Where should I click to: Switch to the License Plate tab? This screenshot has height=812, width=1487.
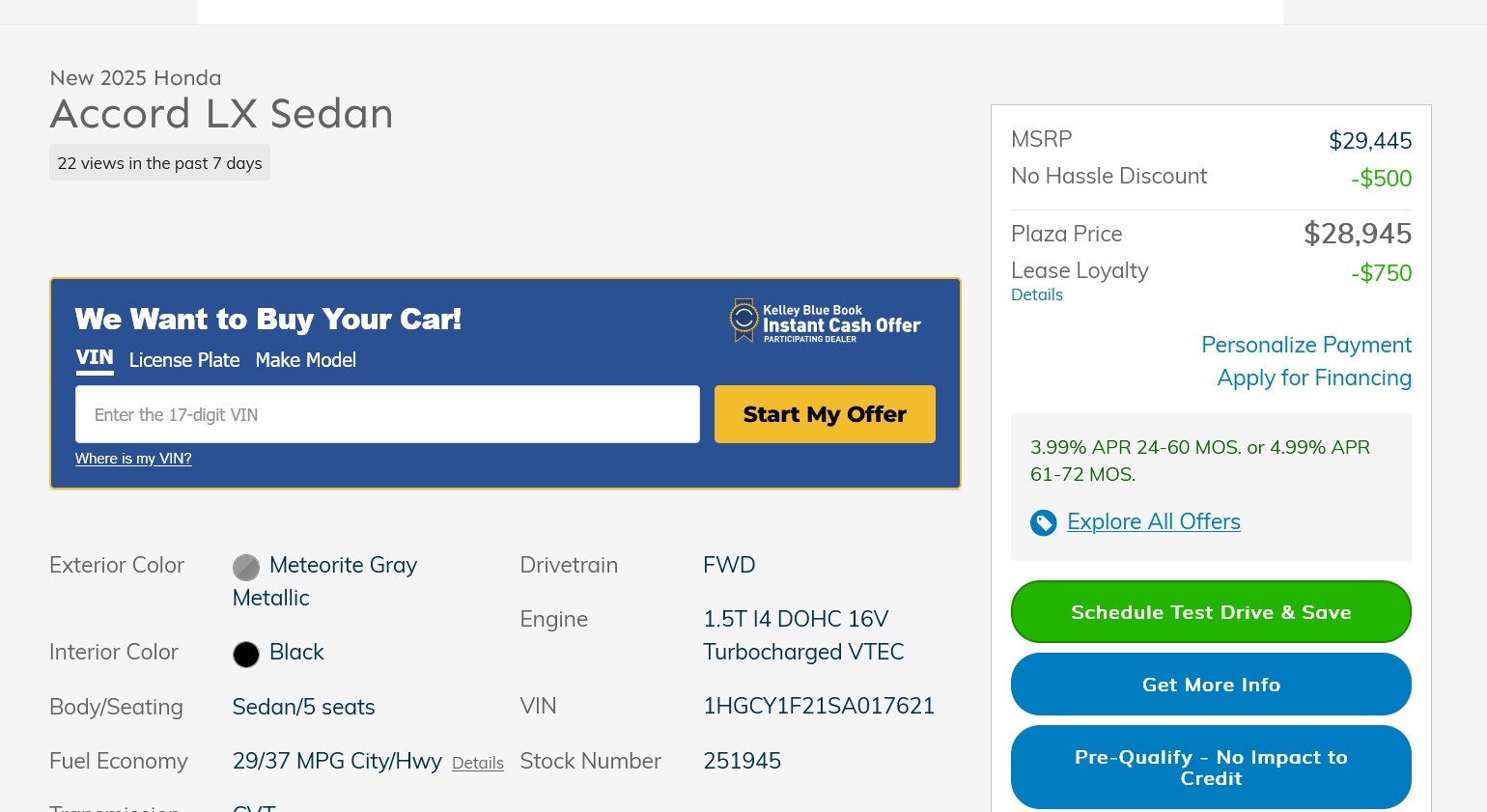point(184,360)
